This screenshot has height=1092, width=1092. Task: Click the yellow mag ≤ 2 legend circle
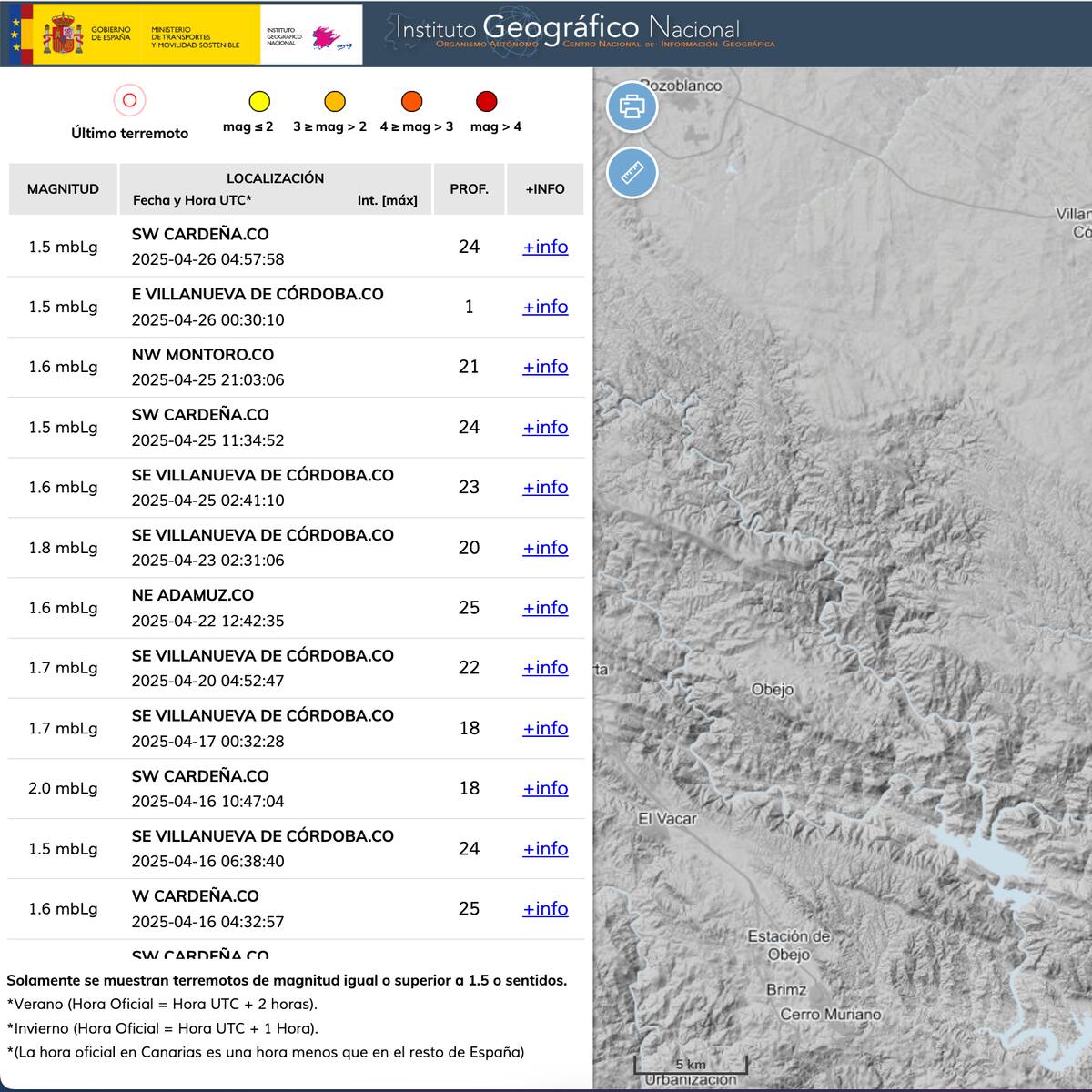(x=259, y=101)
